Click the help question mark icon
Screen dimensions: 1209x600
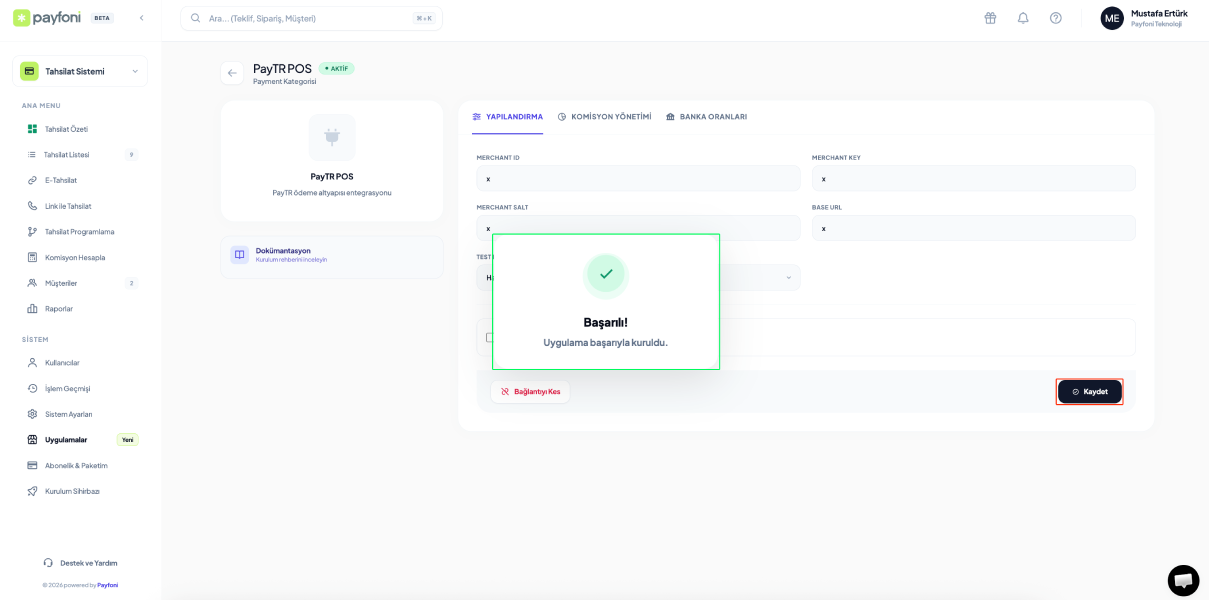pyautogui.click(x=1055, y=18)
